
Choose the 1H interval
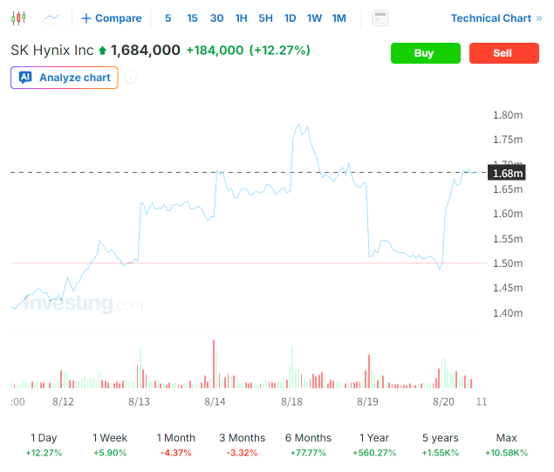[x=241, y=18]
